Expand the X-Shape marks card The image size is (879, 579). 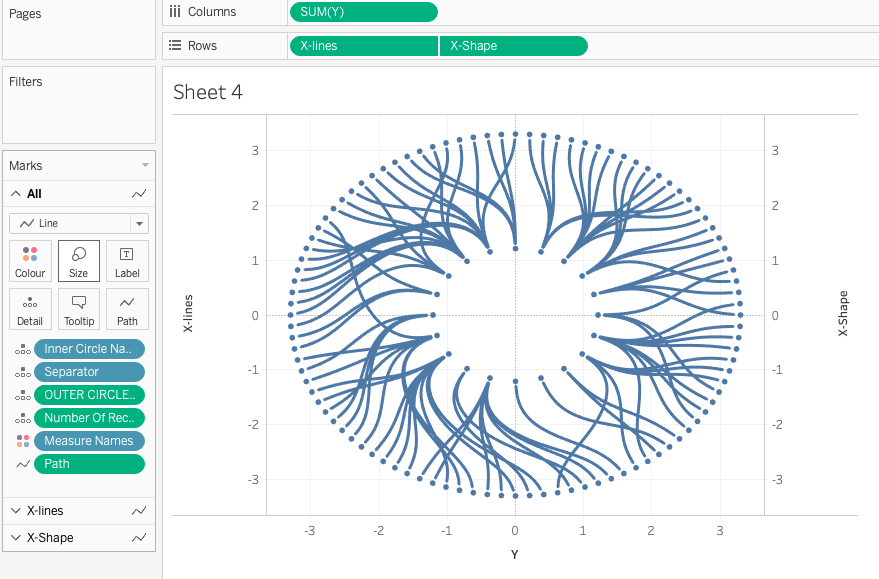point(15,537)
